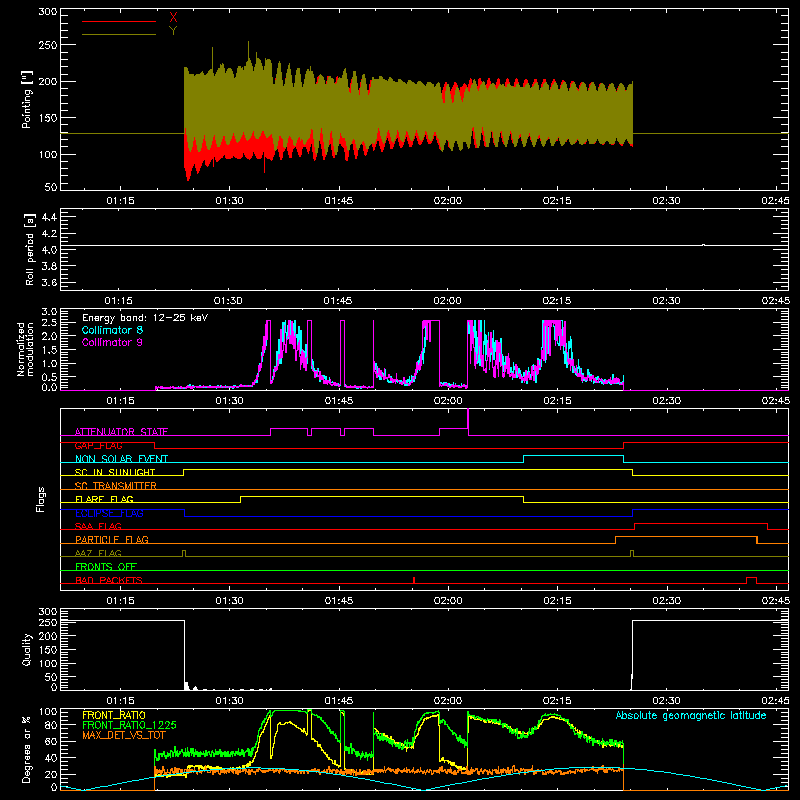Click the Pointing axis title

(x=27, y=99)
